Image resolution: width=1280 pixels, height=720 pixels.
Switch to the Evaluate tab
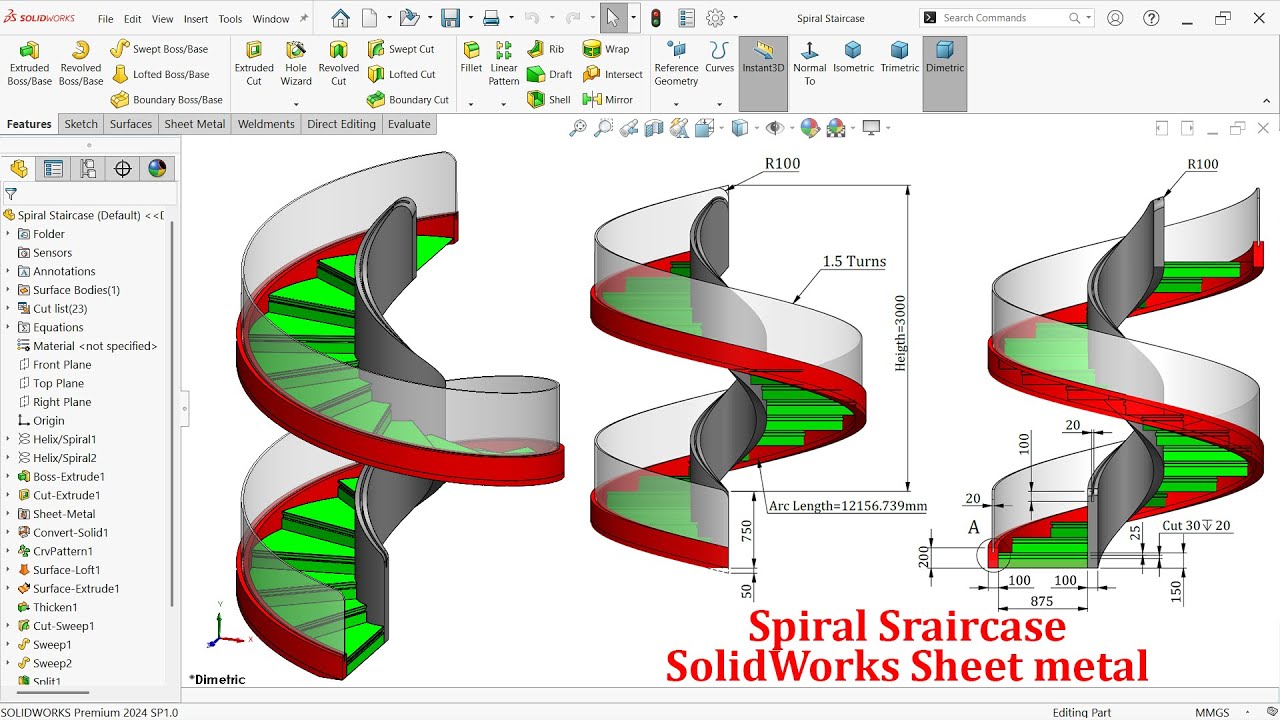tap(409, 124)
